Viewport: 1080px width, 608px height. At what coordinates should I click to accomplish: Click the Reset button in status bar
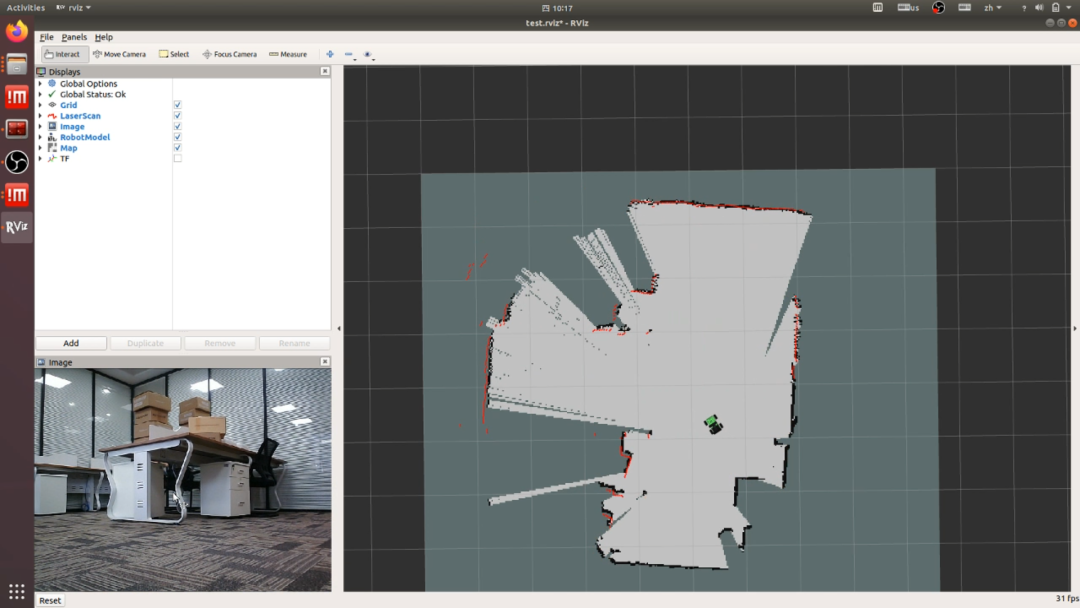coord(50,600)
